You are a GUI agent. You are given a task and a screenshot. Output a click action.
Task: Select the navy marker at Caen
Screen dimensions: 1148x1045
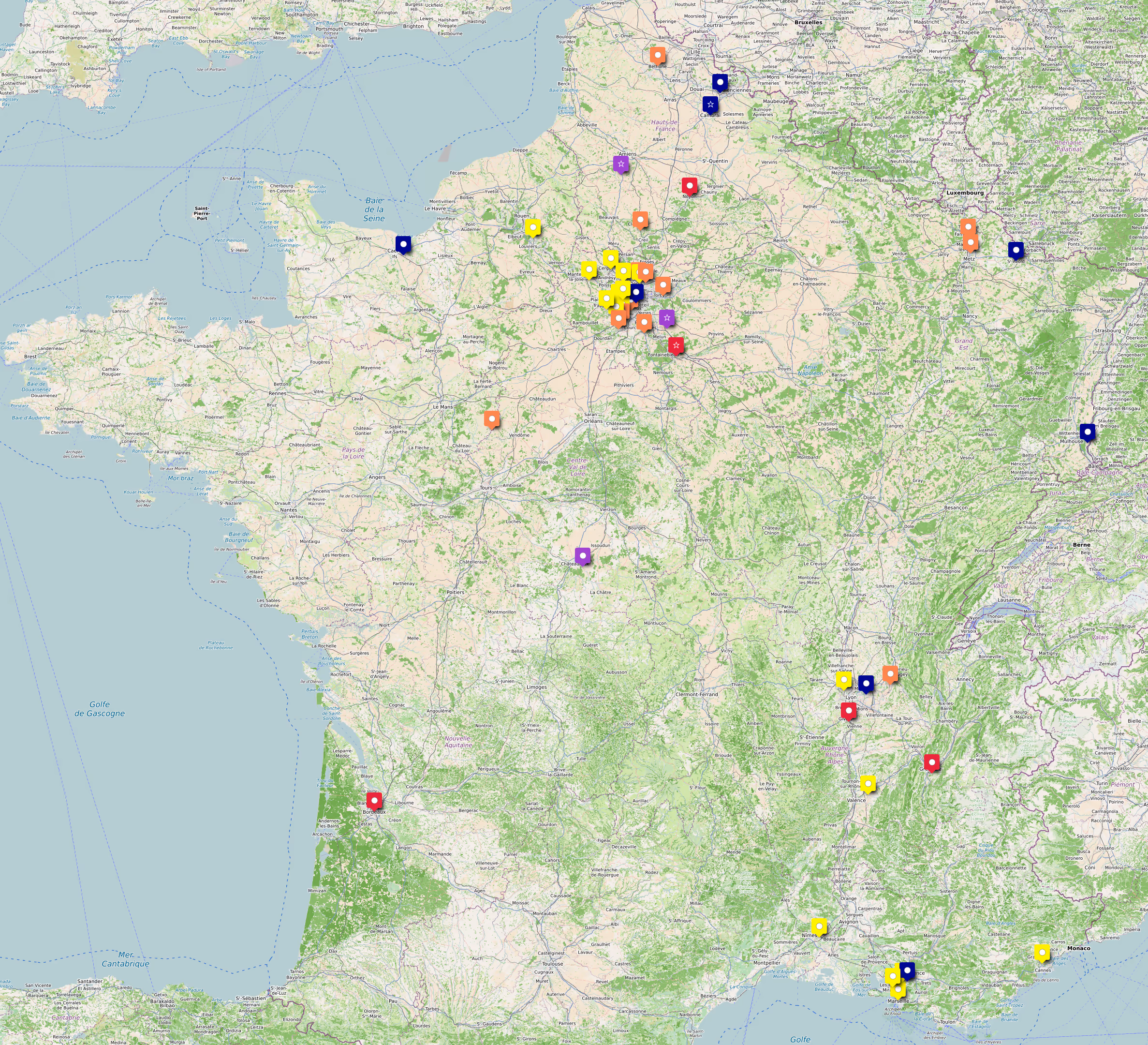(403, 244)
